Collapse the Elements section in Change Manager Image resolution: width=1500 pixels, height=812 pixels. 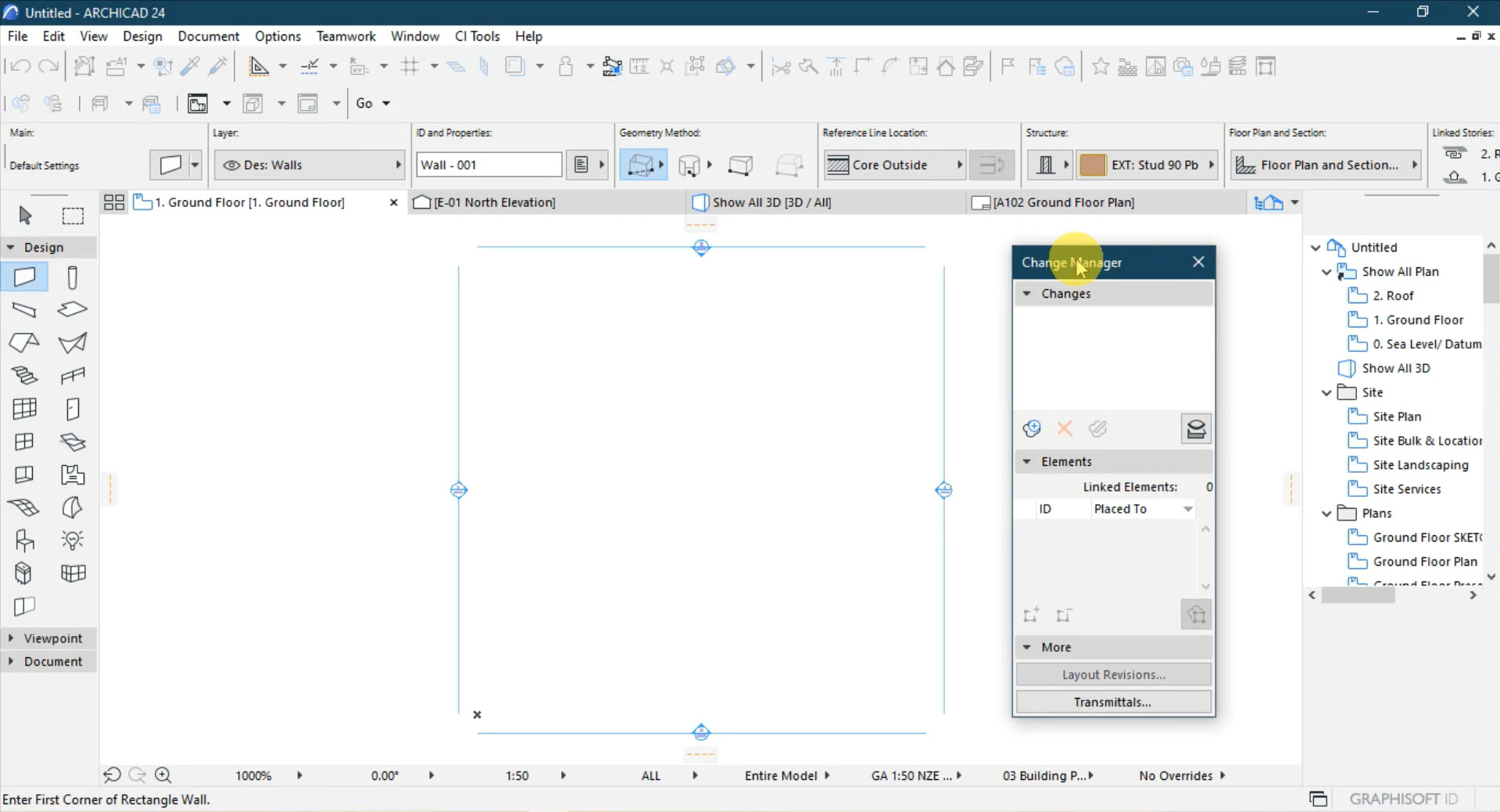[1027, 461]
